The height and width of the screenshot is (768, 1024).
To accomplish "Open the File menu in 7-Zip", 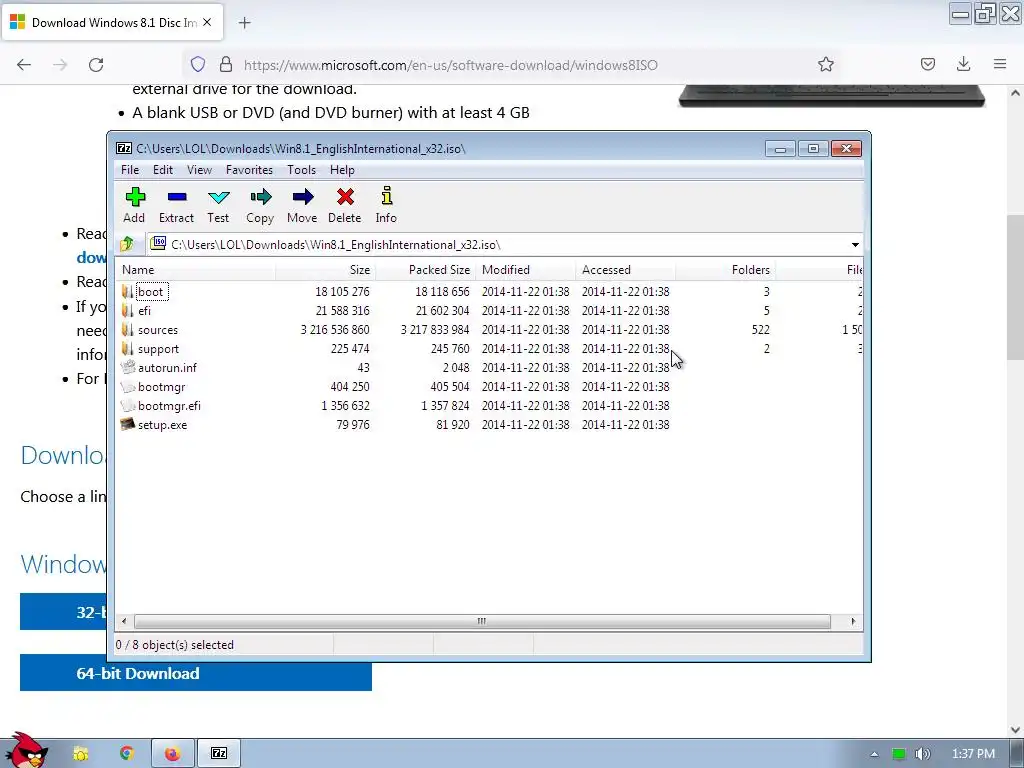I will [130, 170].
